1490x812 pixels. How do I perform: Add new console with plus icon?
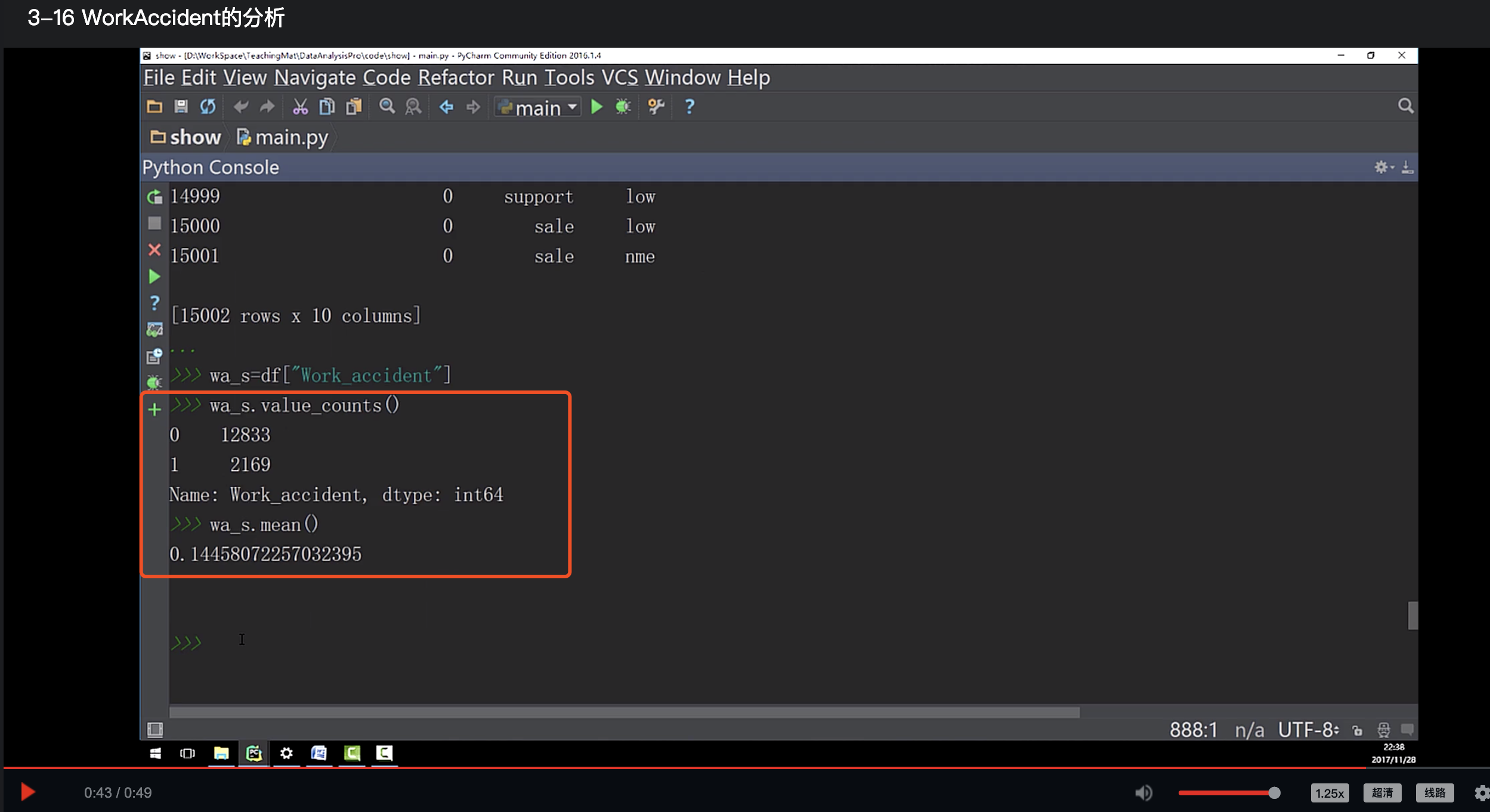tap(154, 410)
